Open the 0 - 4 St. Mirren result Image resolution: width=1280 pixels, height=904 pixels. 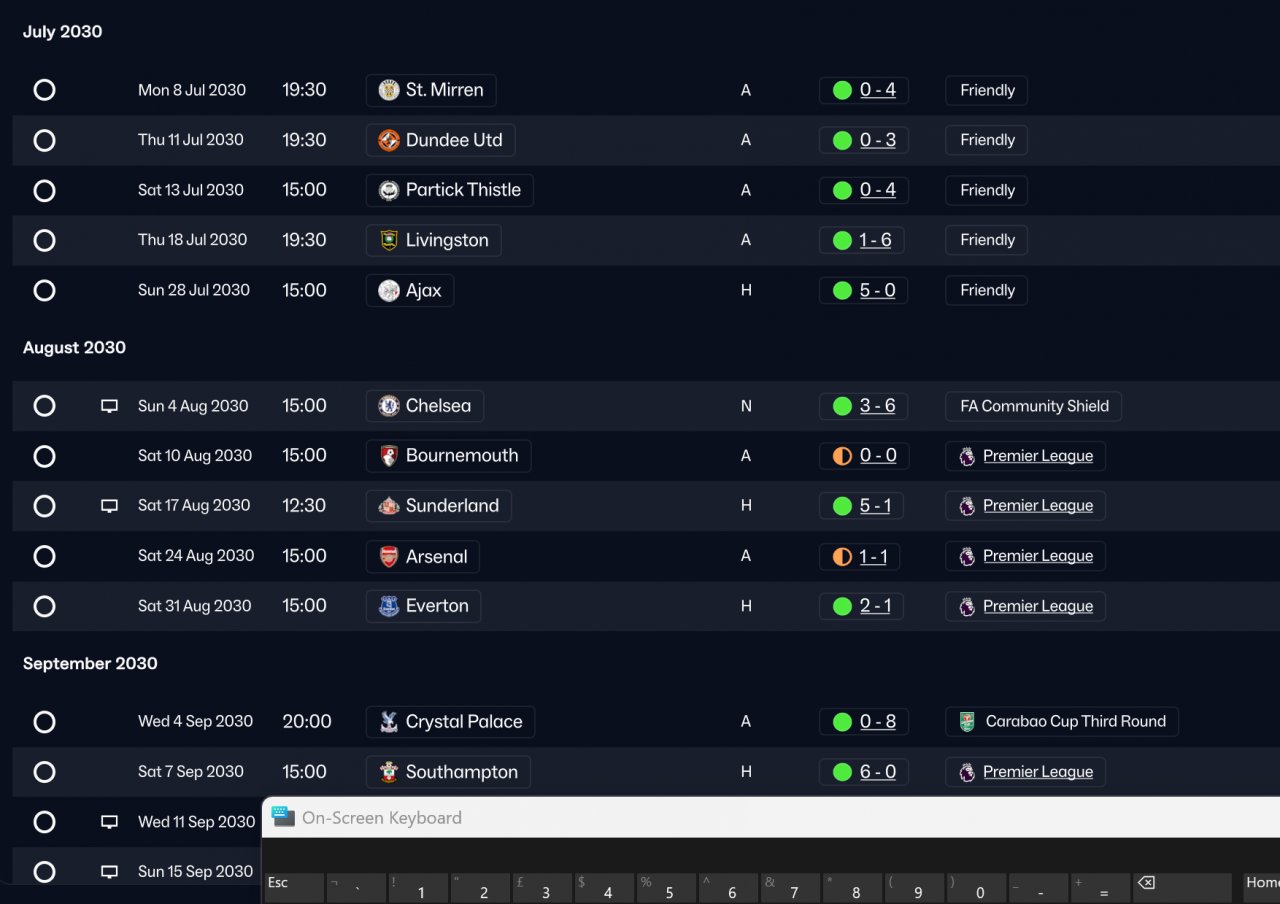point(878,90)
